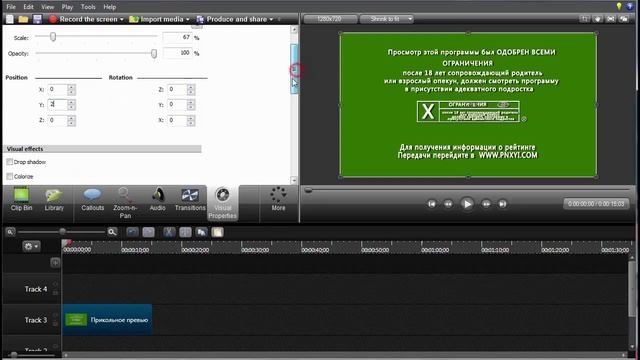Screen dimensions: 640x360
Task: Click the Copy tool on timeline toolbar
Action: (202, 232)
